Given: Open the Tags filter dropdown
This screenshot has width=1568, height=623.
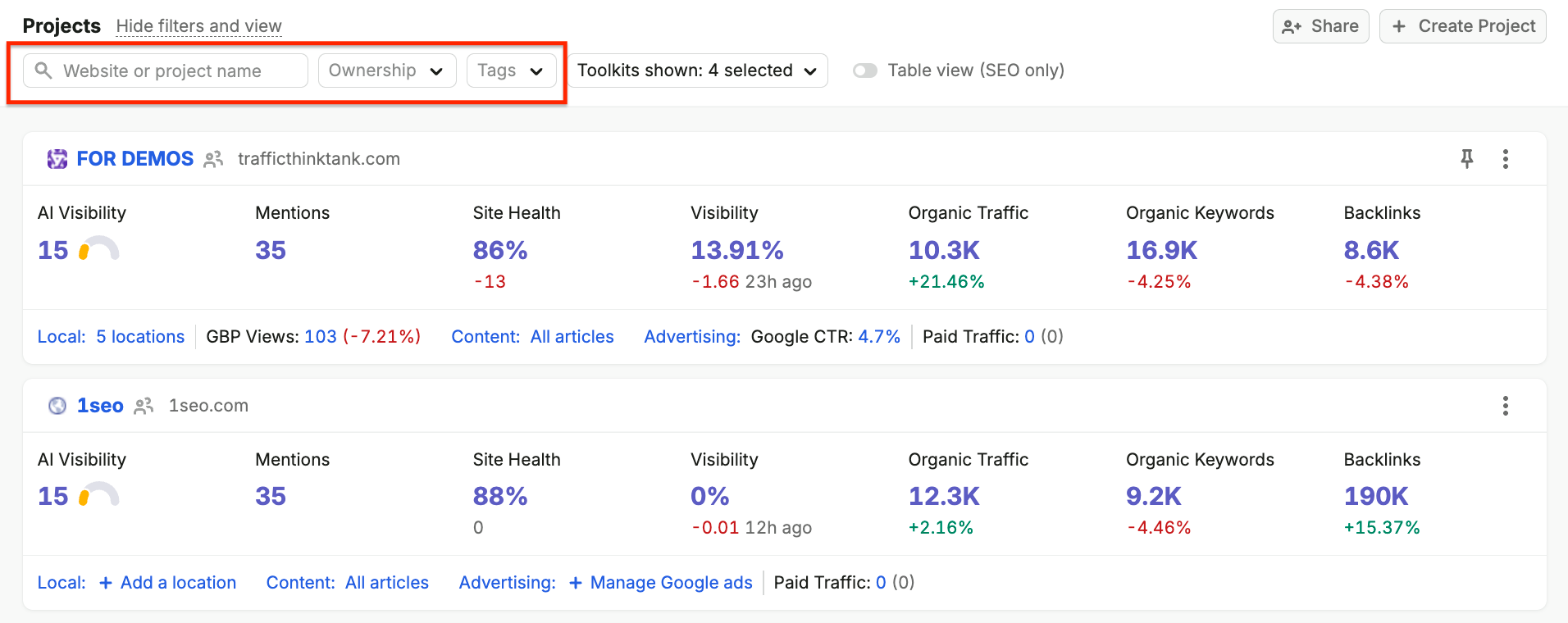Looking at the screenshot, I should coord(512,70).
